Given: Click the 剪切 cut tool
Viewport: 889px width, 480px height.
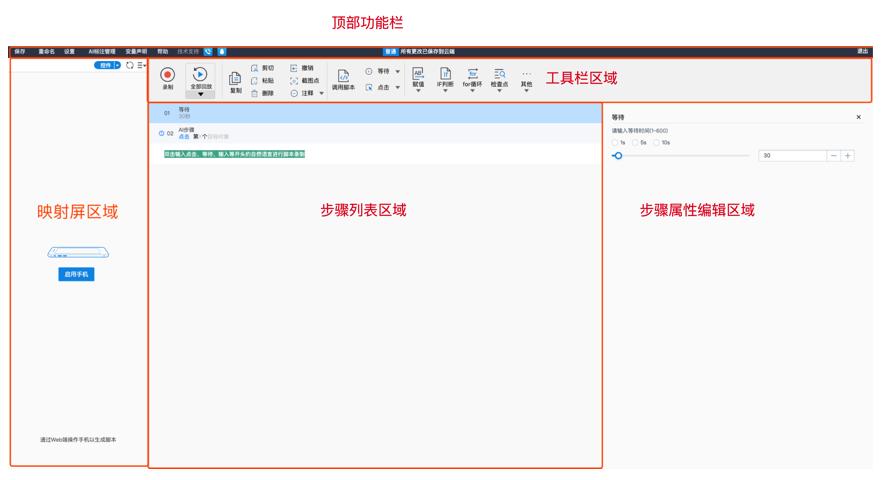Looking at the screenshot, I should click(255, 67).
